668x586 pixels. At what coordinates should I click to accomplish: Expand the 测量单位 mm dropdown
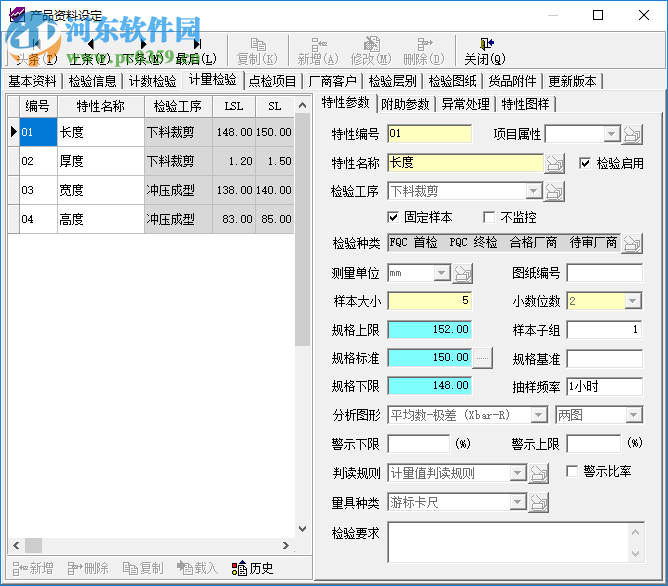[442, 273]
